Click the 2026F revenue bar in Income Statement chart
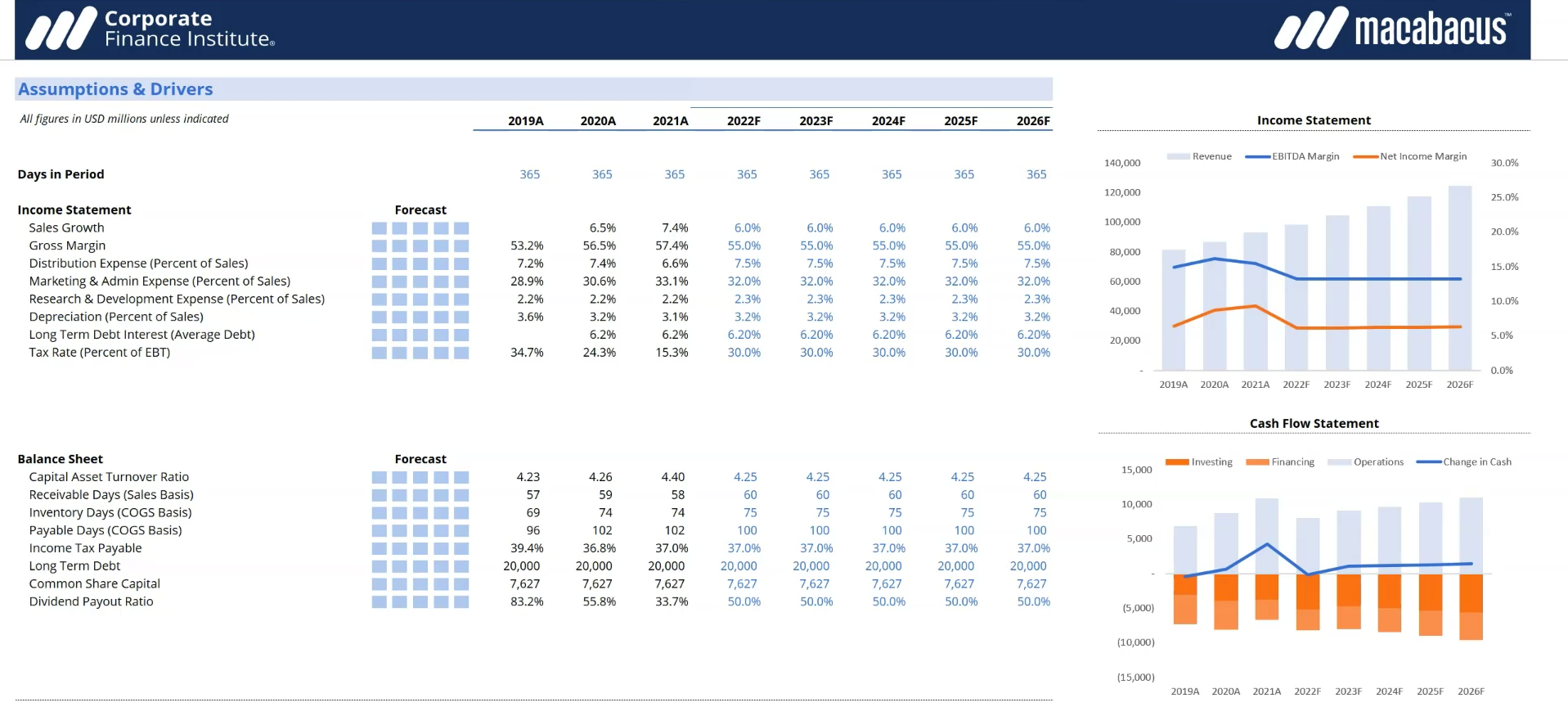This screenshot has width=1568, height=707. click(x=1459, y=278)
